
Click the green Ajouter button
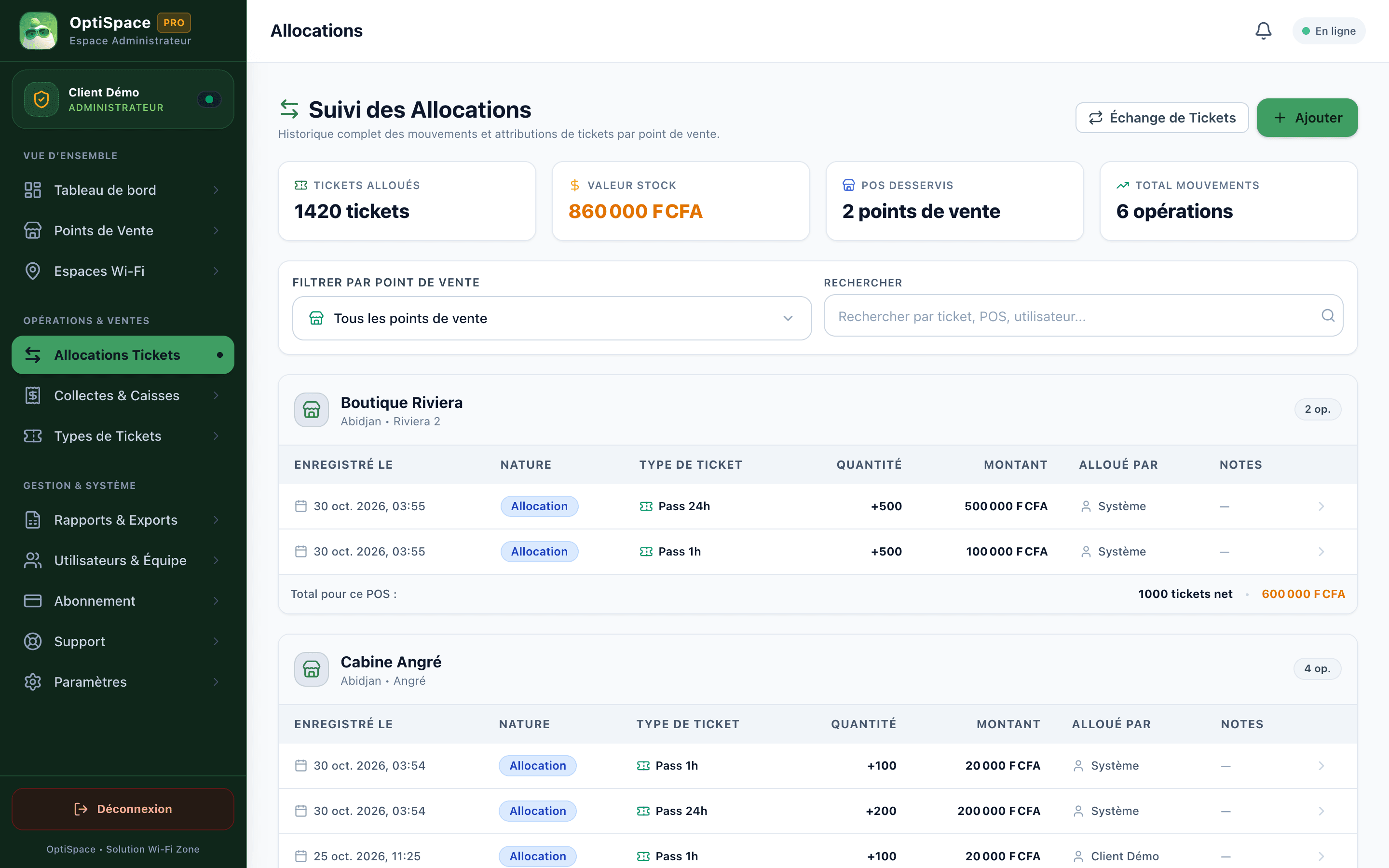[1307, 118]
